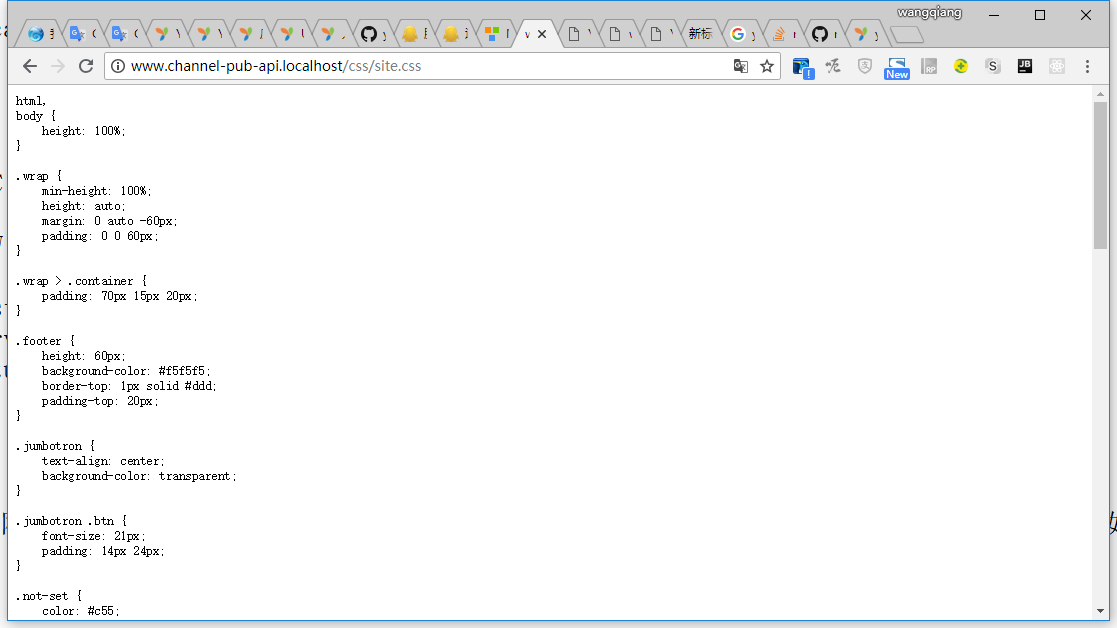The width and height of the screenshot is (1117, 628).
Task: Click the line 'min-height: 100%;'
Action: (x=96, y=191)
